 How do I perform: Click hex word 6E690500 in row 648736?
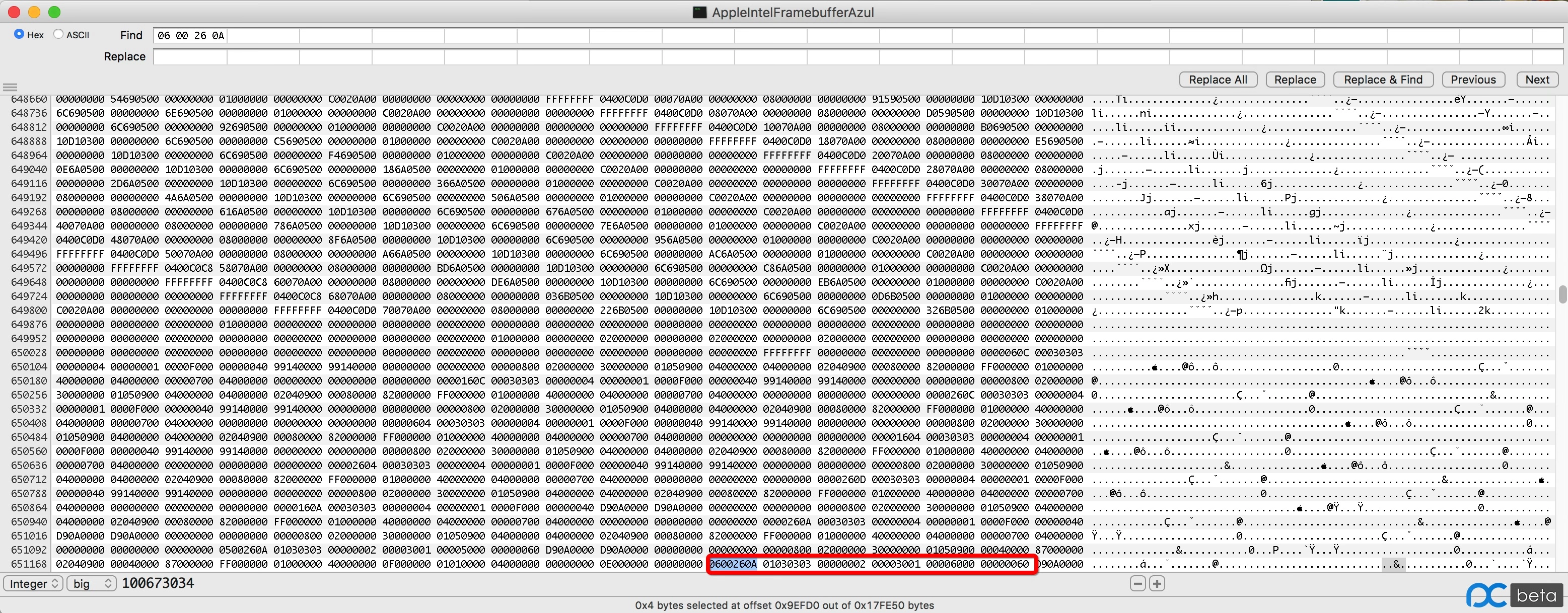click(x=189, y=113)
